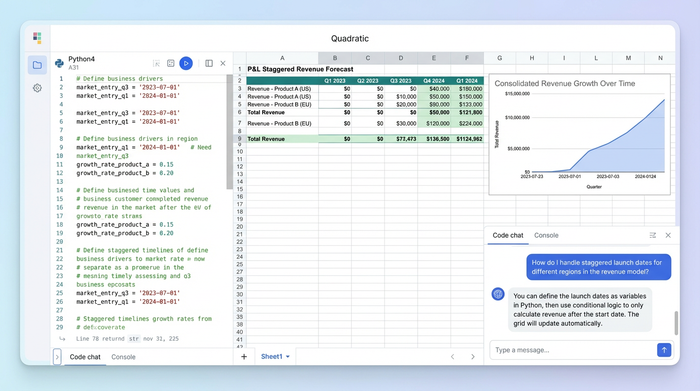This screenshot has height=391, width=700.
Task: Open the chat history list icon
Action: coord(653,235)
